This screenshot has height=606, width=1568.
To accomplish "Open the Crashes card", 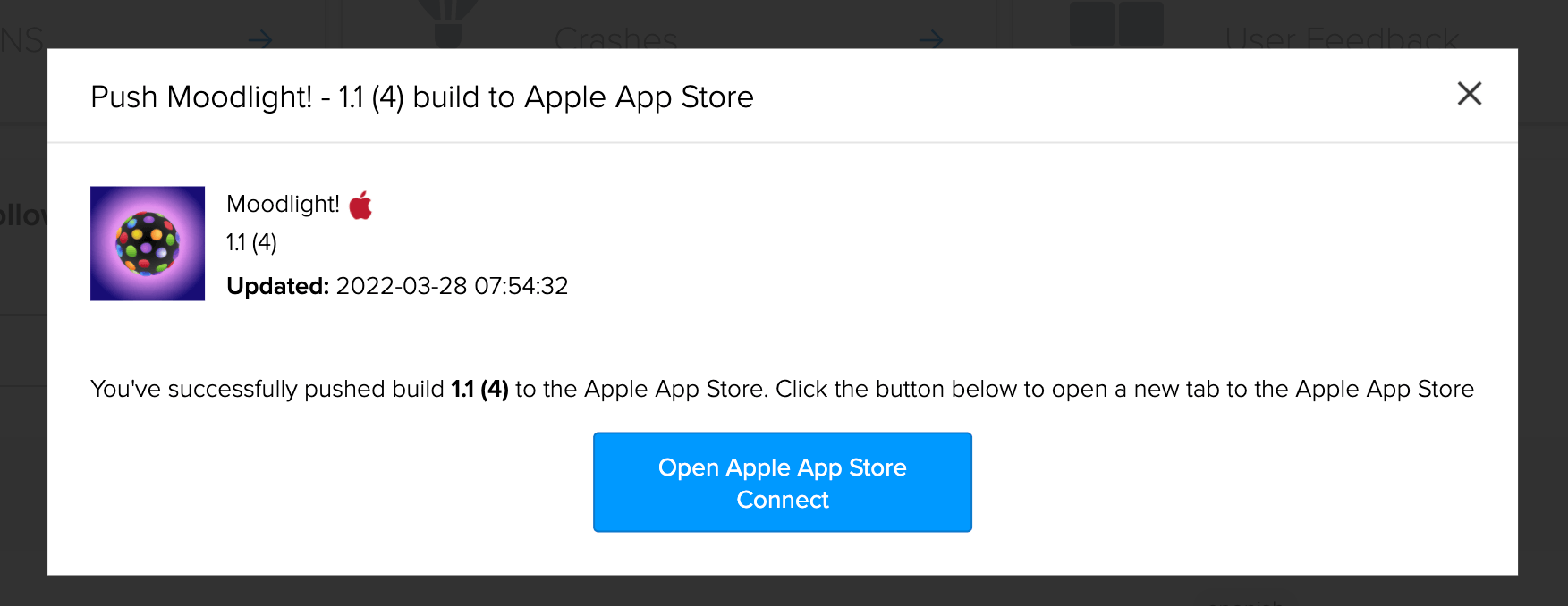I will [x=615, y=39].
